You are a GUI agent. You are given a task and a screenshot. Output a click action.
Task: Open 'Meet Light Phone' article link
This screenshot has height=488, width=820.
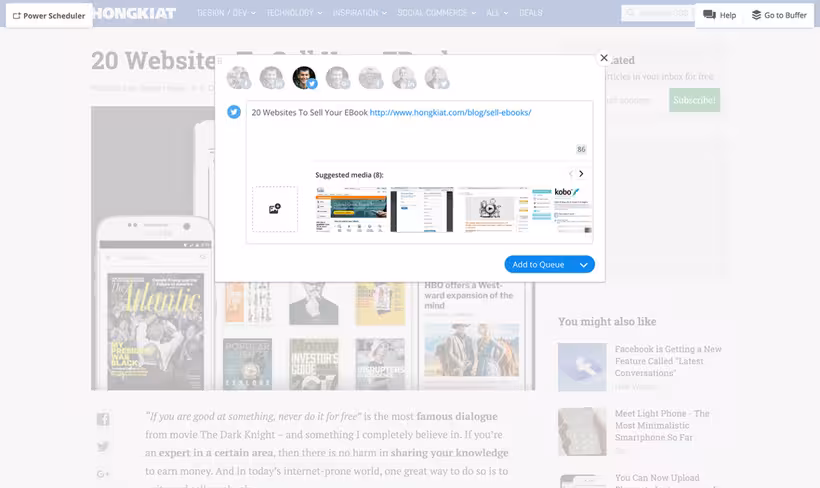click(662, 425)
